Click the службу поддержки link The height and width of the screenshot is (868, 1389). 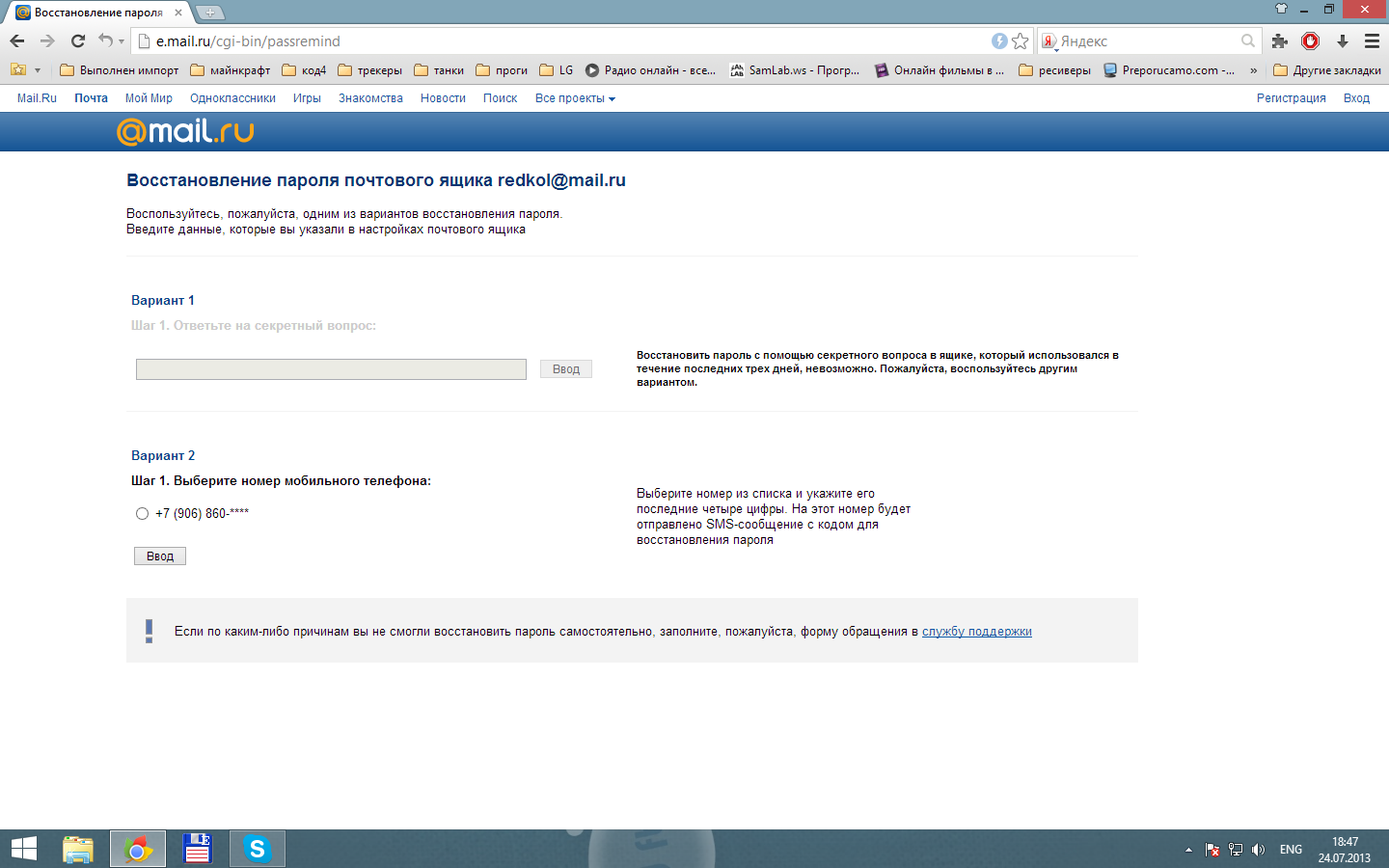tap(977, 632)
